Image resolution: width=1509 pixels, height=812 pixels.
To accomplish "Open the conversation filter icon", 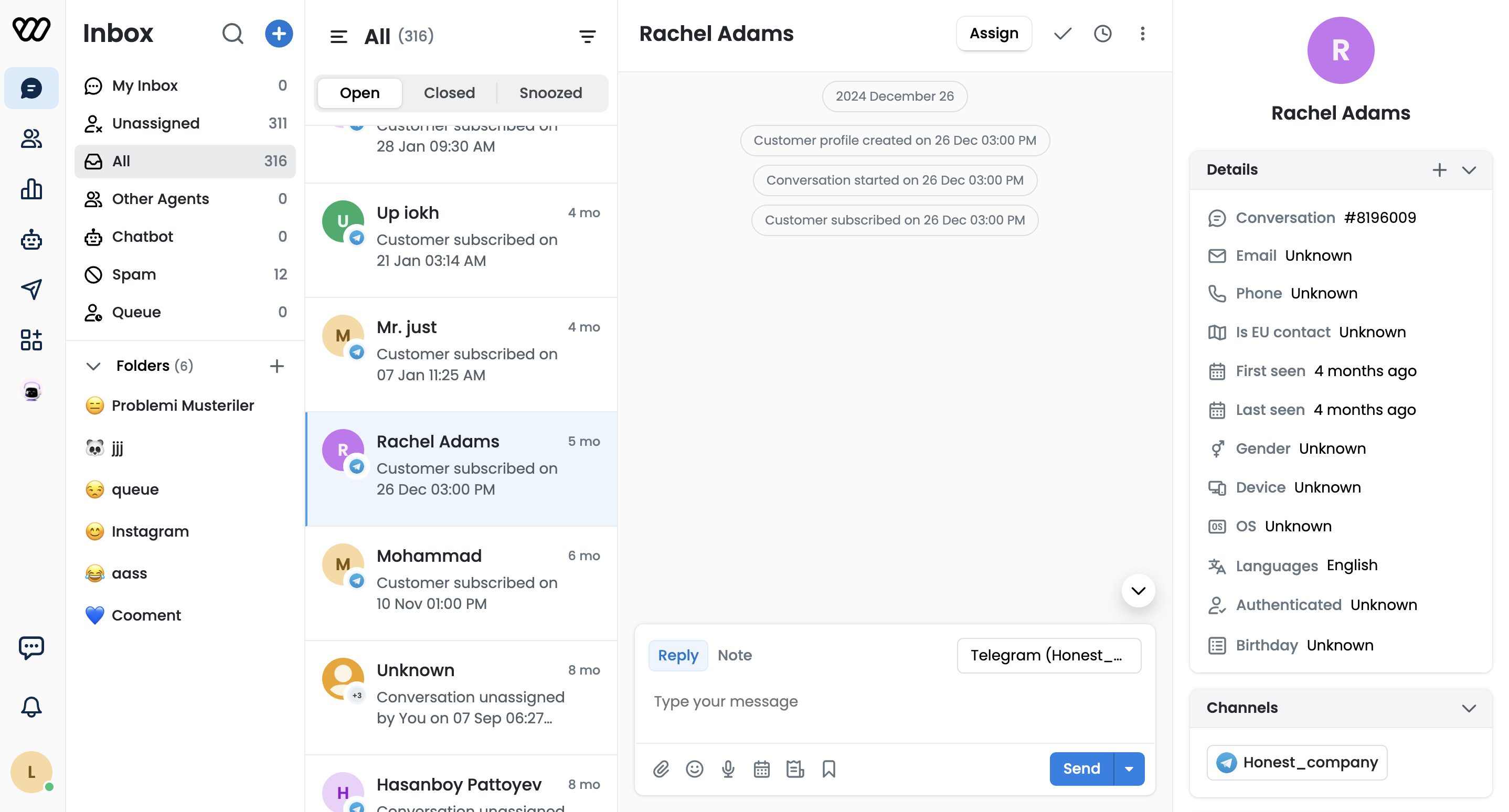I will tap(588, 37).
